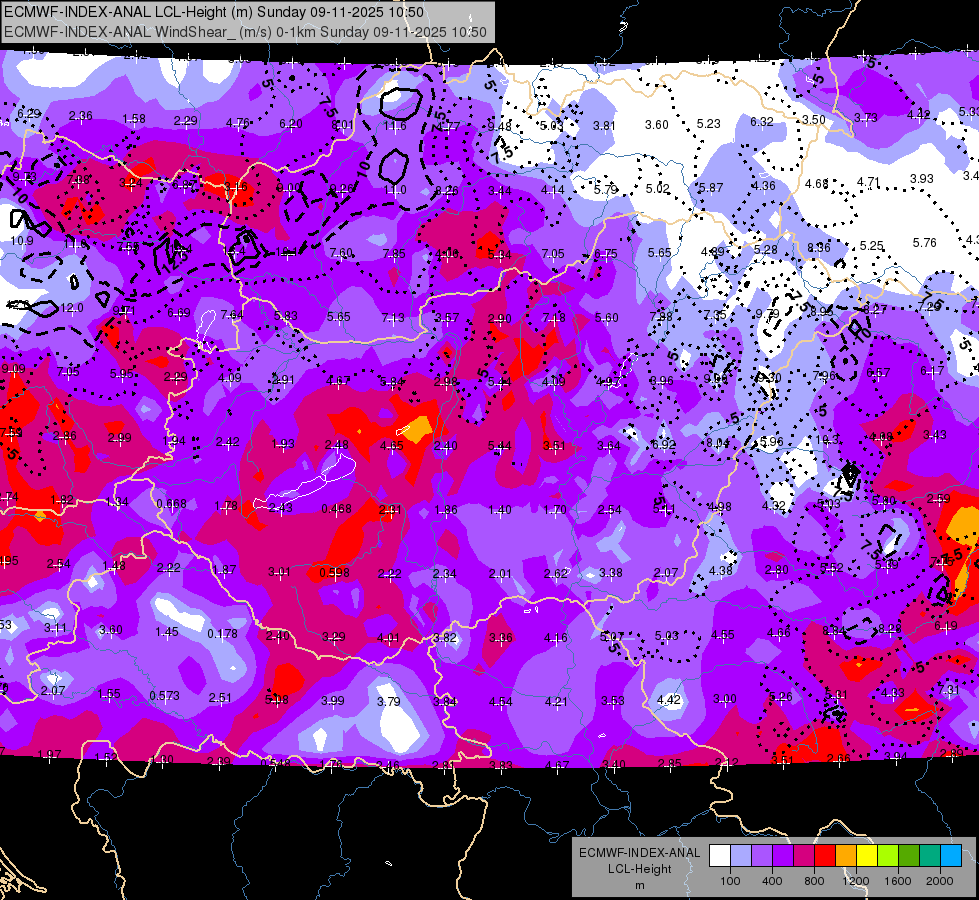The height and width of the screenshot is (900, 979).
Task: Click the wind shear value 4.71
Action: click(x=868, y=182)
